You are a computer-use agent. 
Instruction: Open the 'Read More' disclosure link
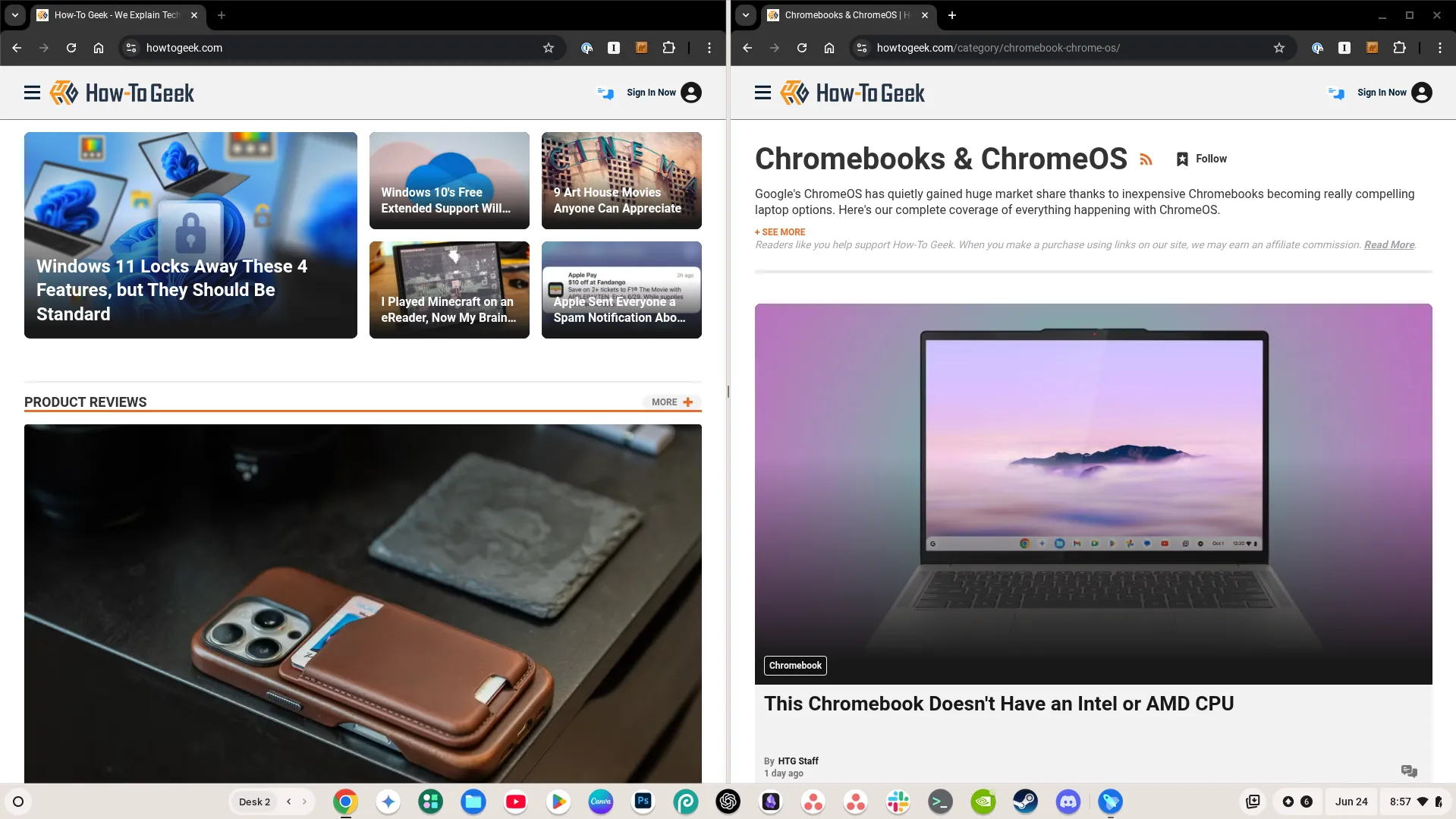[1388, 244]
